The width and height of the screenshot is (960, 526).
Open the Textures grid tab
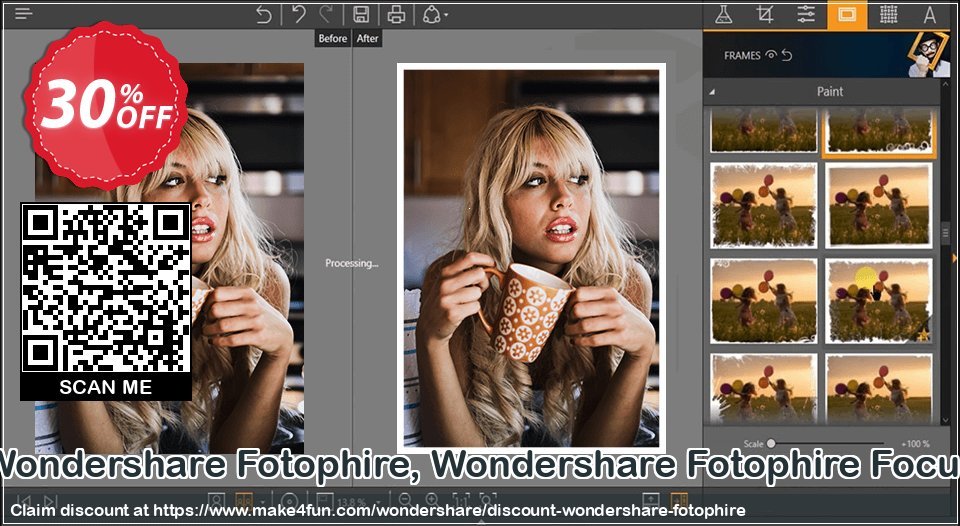(888, 15)
